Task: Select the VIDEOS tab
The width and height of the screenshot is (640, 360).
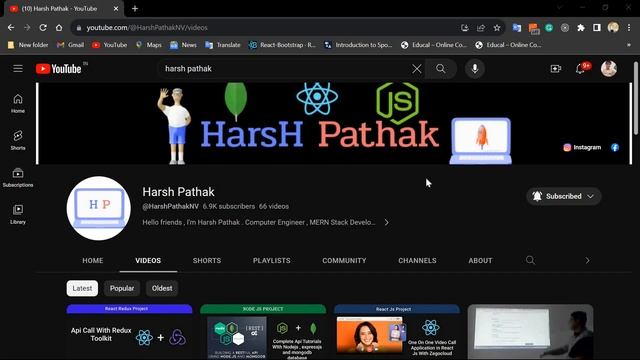Action: 148,260
